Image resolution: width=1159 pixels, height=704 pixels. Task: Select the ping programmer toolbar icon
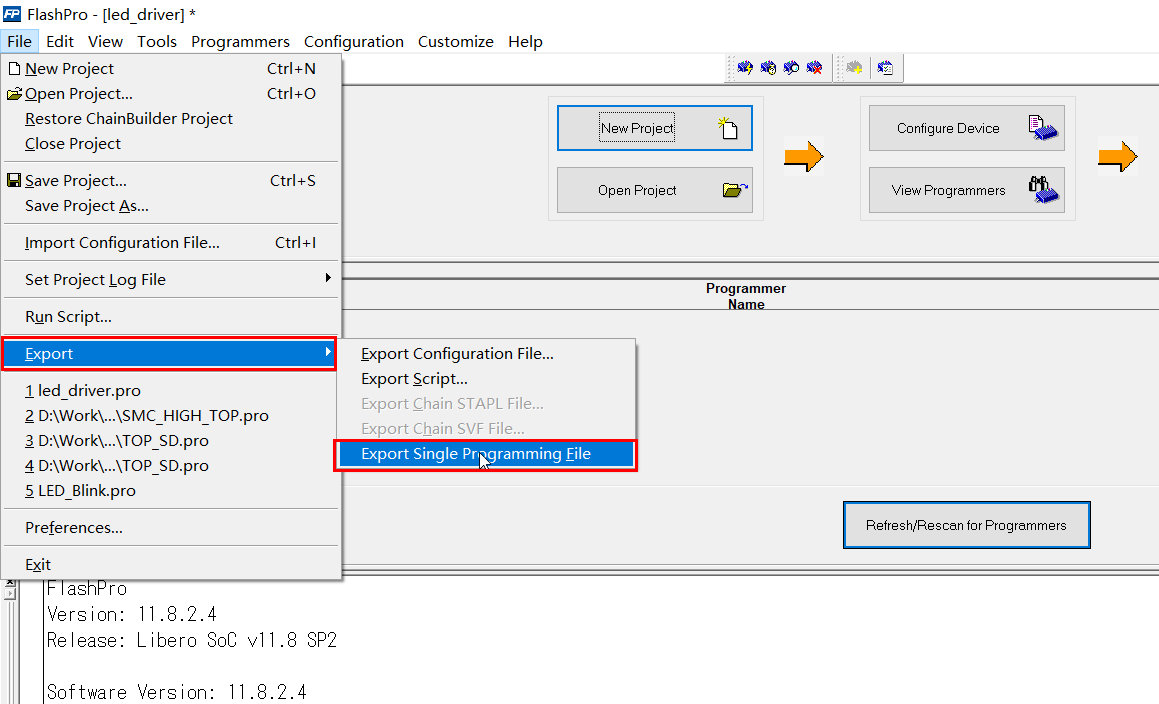pyautogui.click(x=768, y=67)
